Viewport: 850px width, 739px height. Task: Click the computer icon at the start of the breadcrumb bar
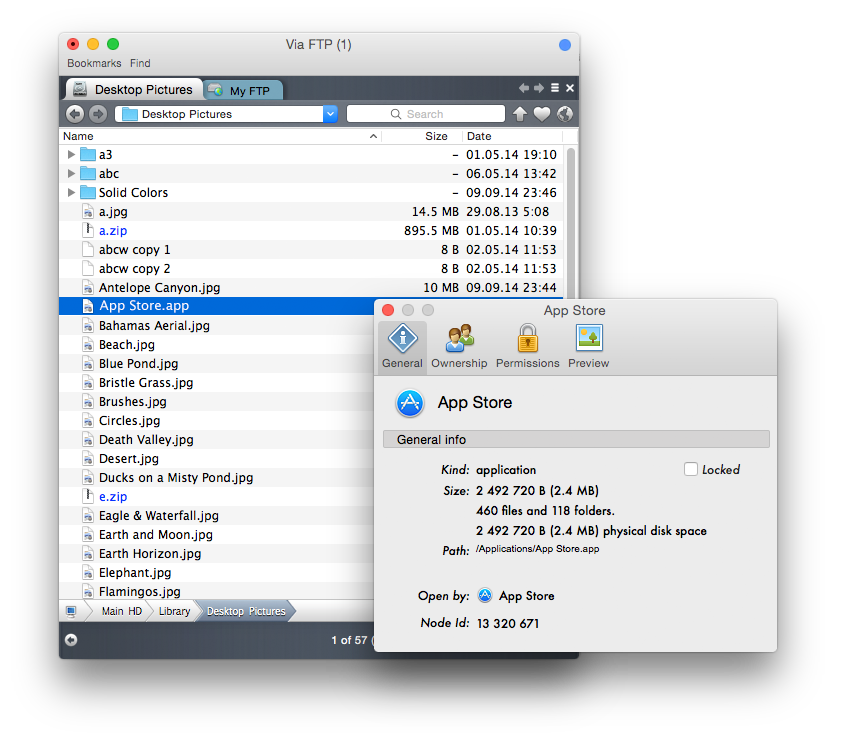[70, 610]
